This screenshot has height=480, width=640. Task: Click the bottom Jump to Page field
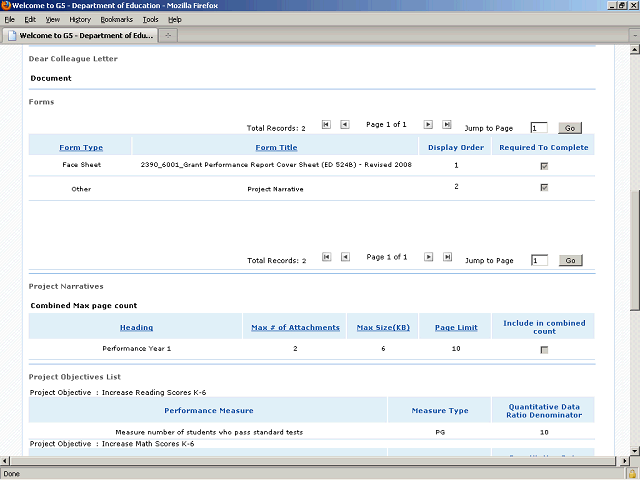[539, 260]
